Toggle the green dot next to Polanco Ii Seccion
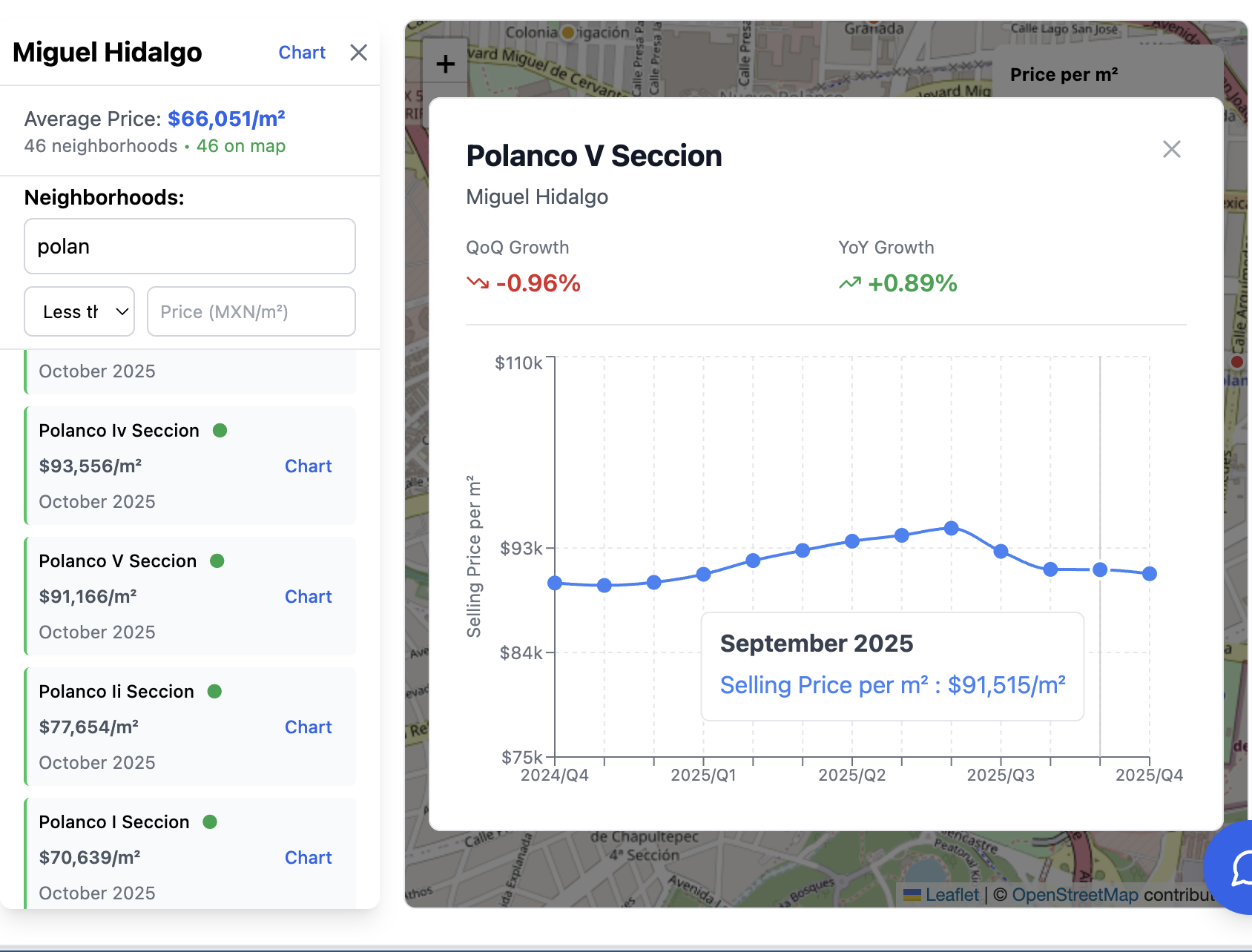Screen dimensions: 1252x952 pos(214,692)
